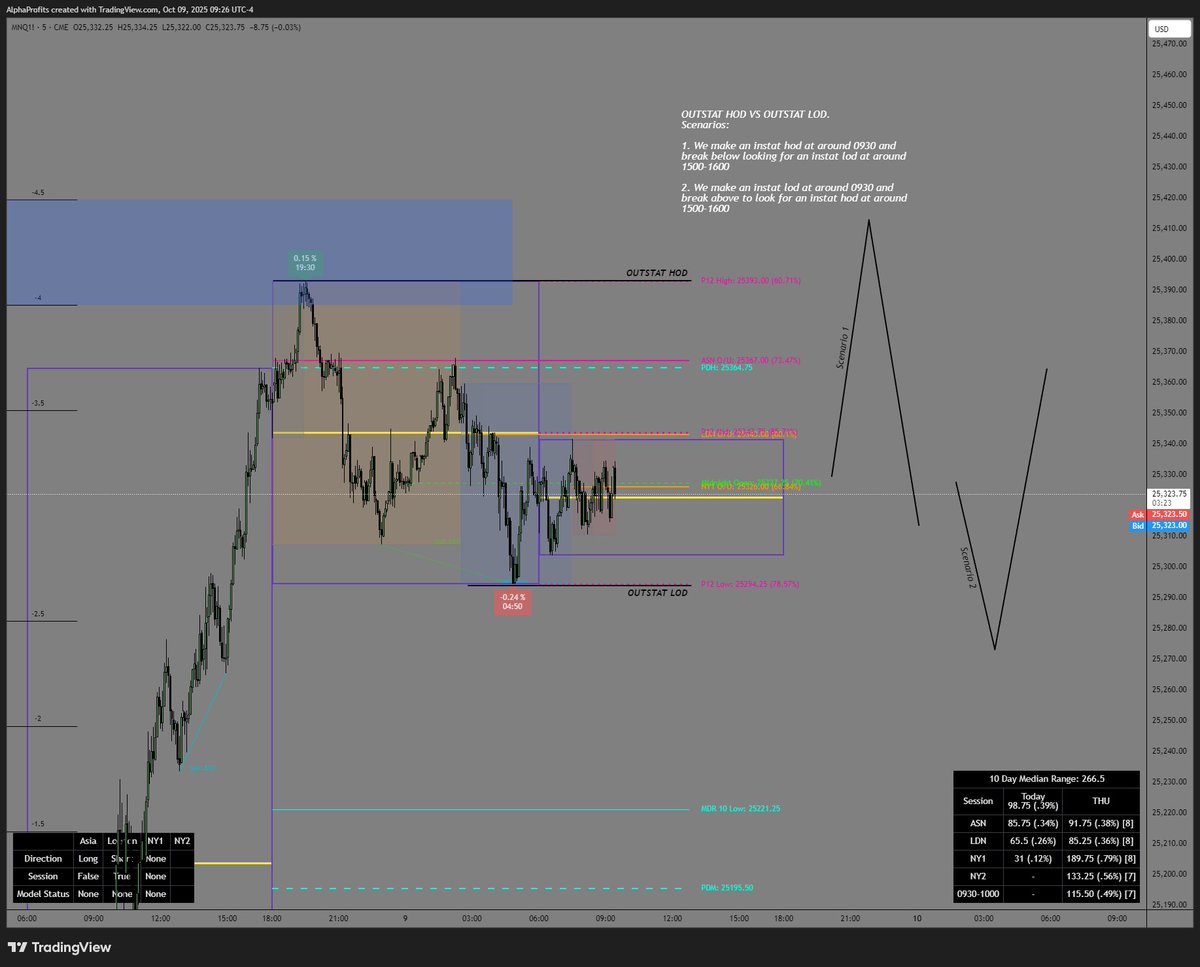Click the red Ask price label 25,323.50

coord(1159,514)
